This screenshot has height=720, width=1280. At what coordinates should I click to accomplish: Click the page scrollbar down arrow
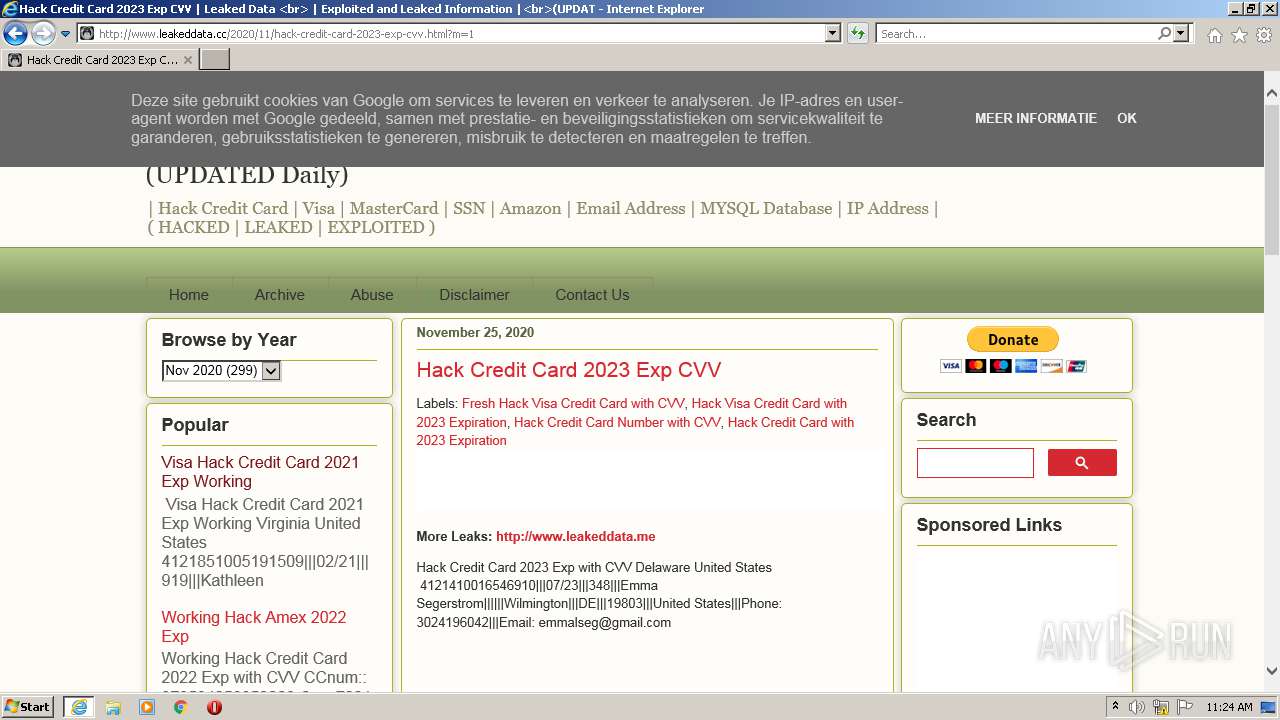tap(1272, 671)
